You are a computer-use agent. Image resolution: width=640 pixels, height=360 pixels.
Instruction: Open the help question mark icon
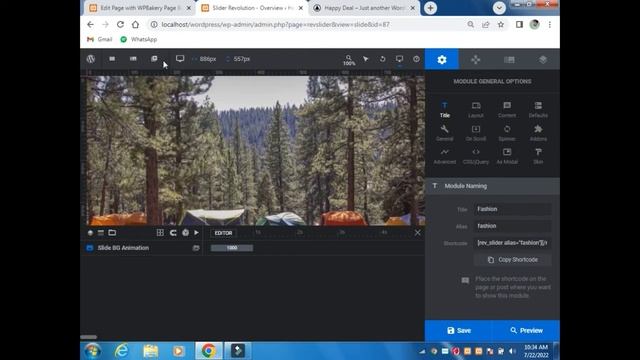pyautogui.click(x=416, y=59)
